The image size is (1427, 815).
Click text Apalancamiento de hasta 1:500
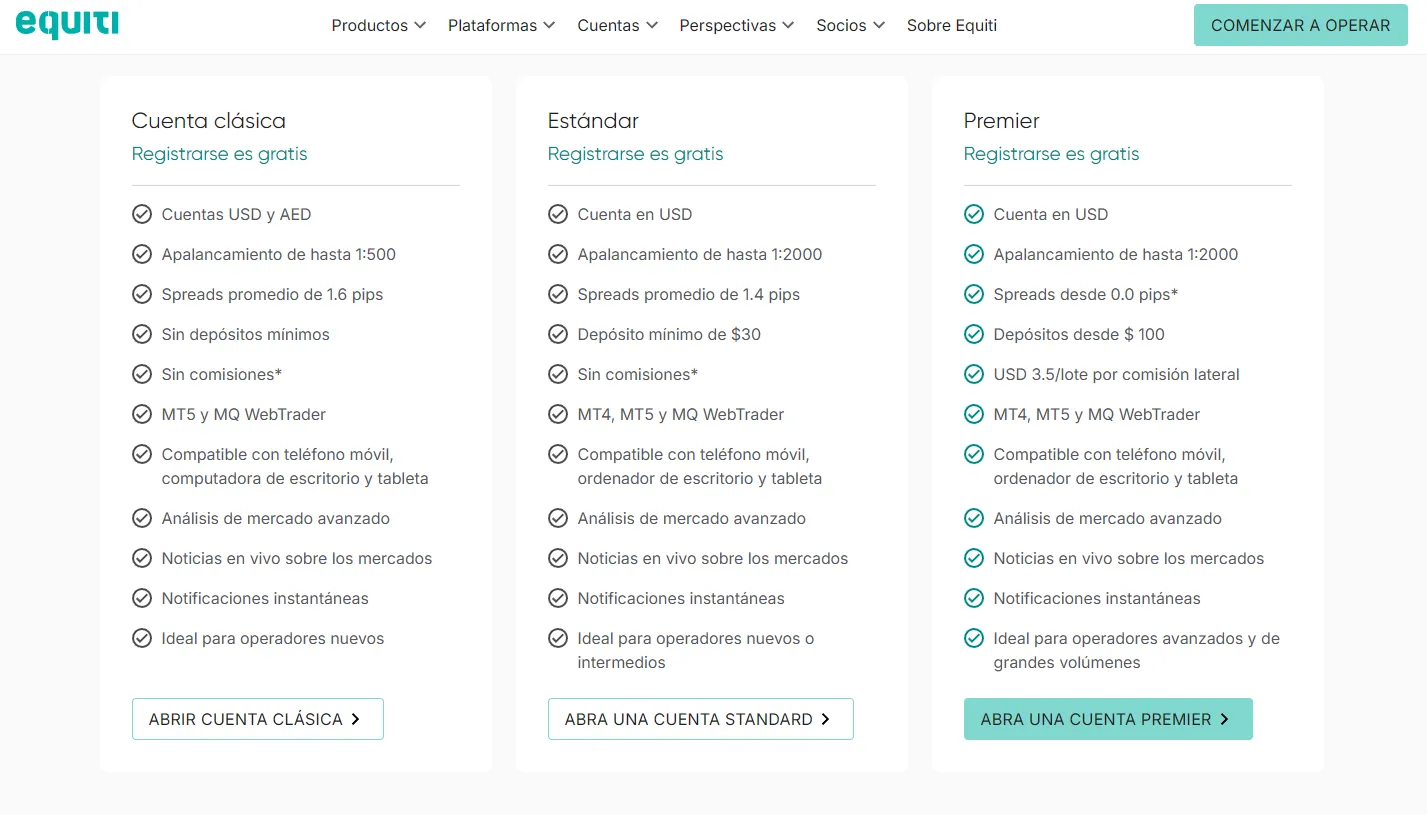tap(279, 254)
